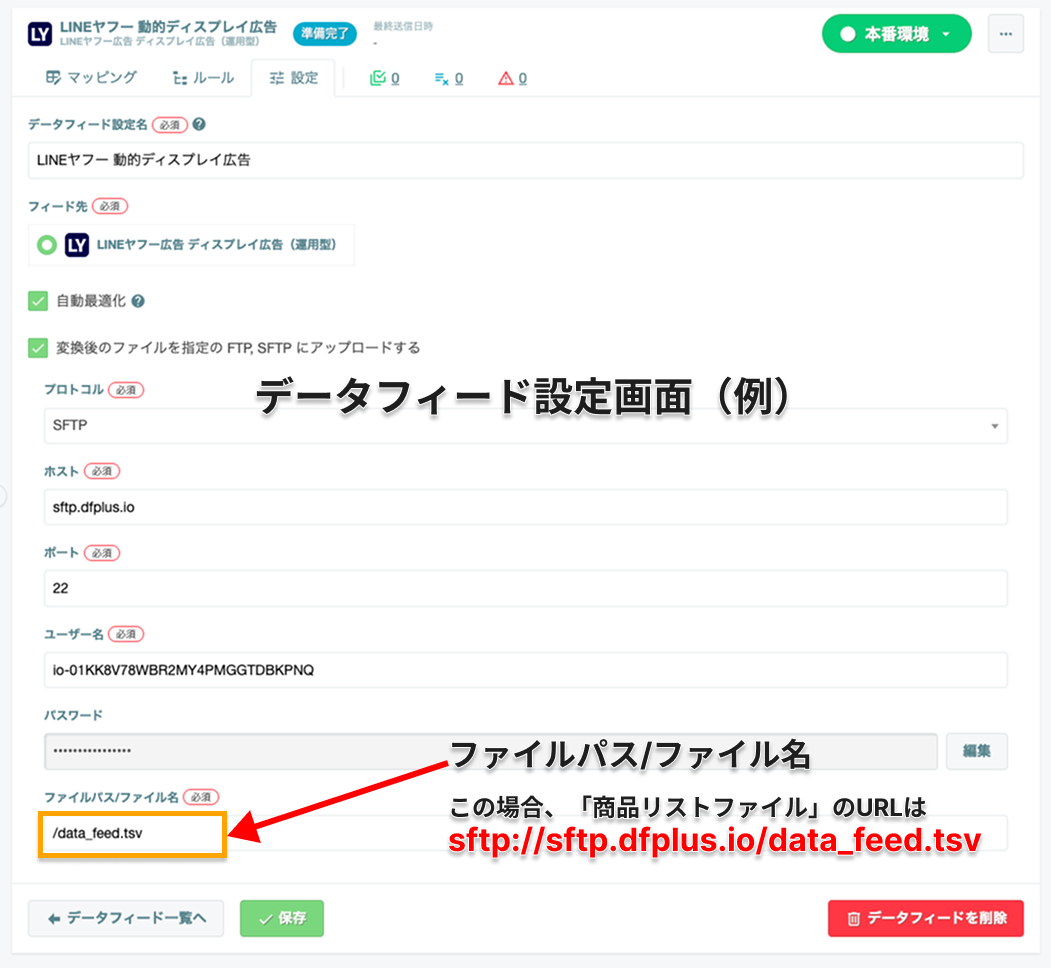Edit the データフィード設定名 input field

[526, 160]
